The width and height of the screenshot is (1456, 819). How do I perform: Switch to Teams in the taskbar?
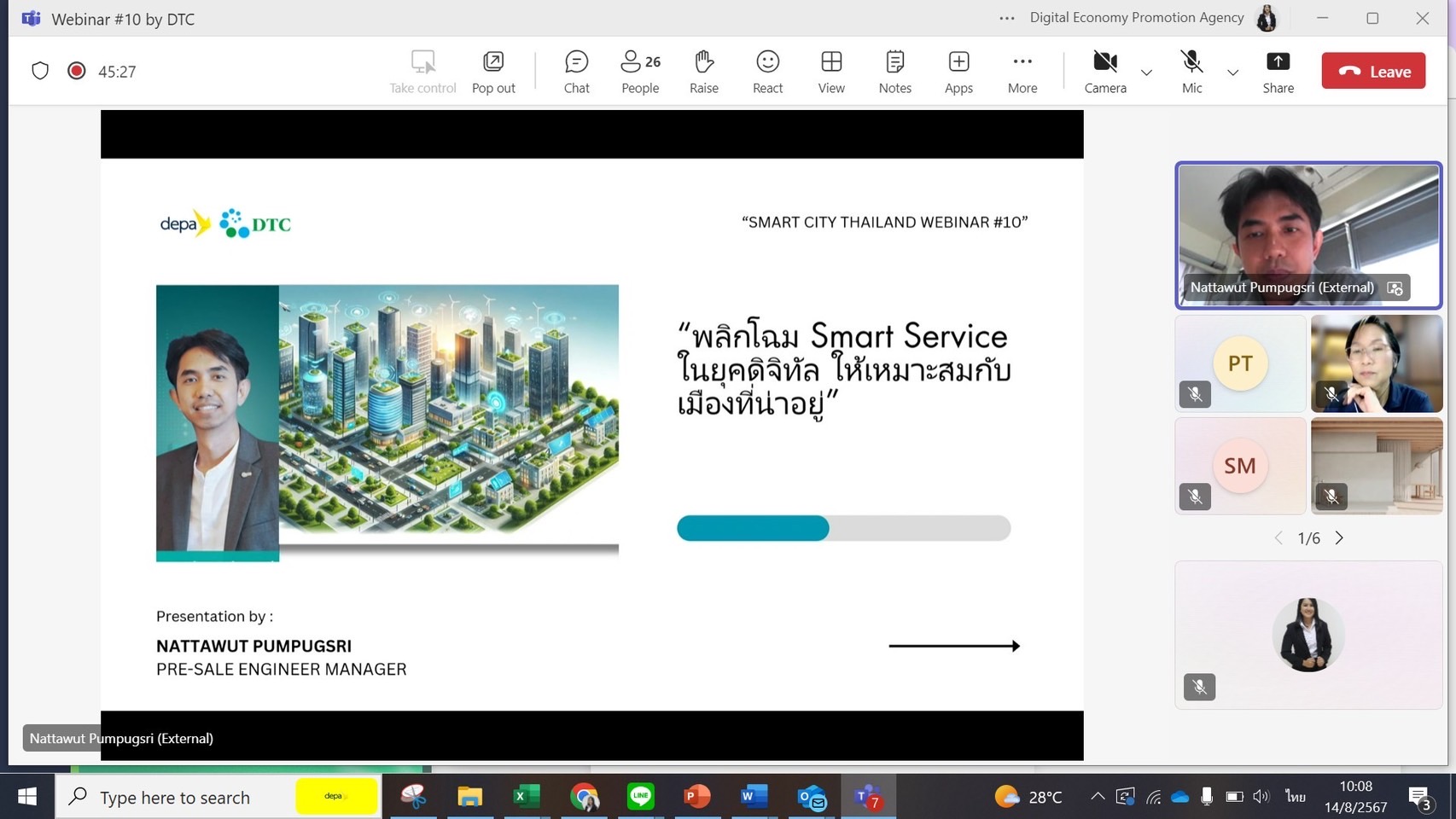pos(868,797)
